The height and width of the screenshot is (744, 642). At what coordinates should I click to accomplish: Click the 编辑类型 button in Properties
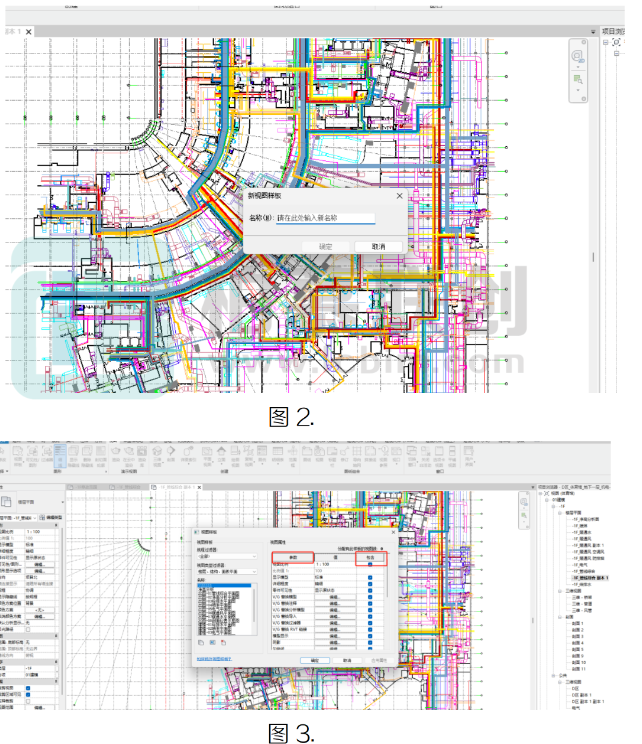coord(51,517)
